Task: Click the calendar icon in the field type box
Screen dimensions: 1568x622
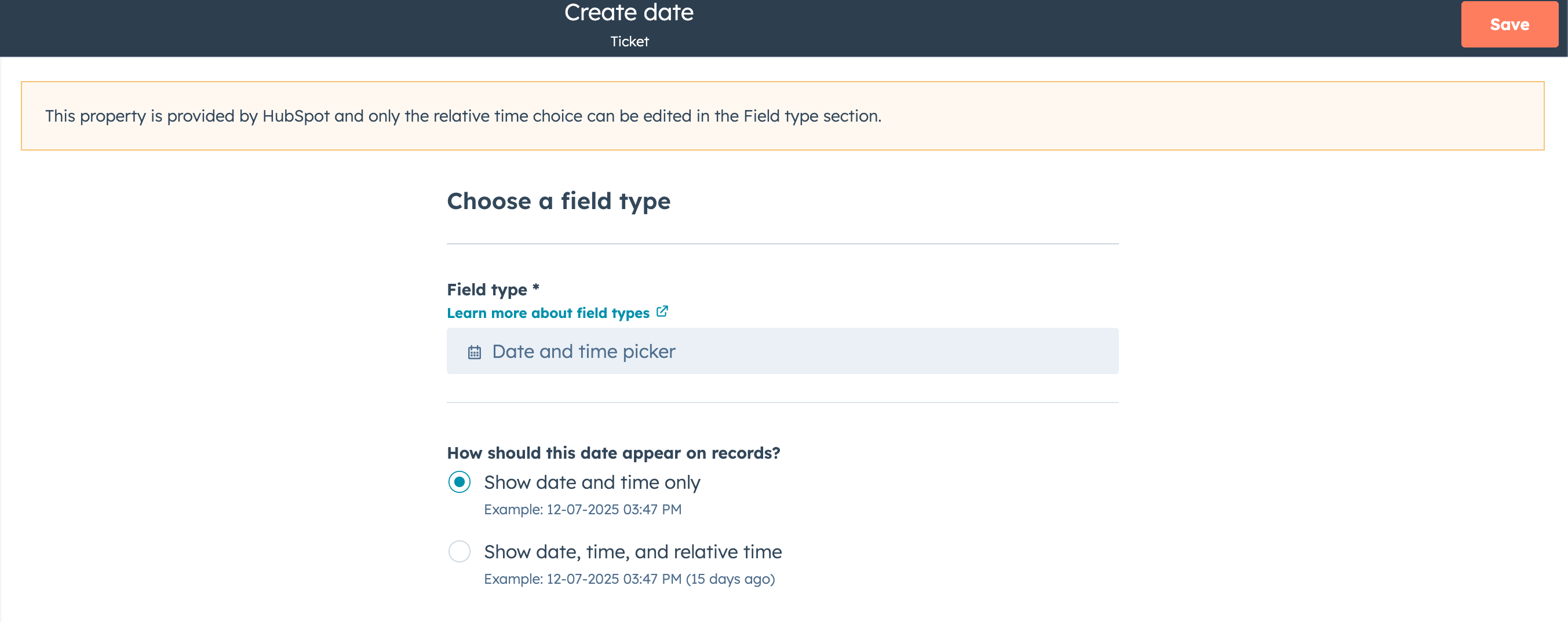Action: 474,352
